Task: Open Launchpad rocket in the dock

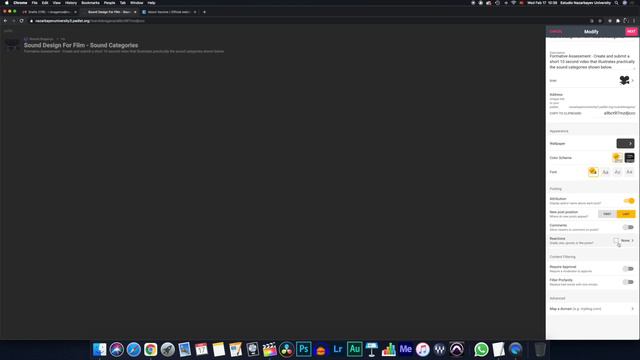Action: tap(167, 349)
